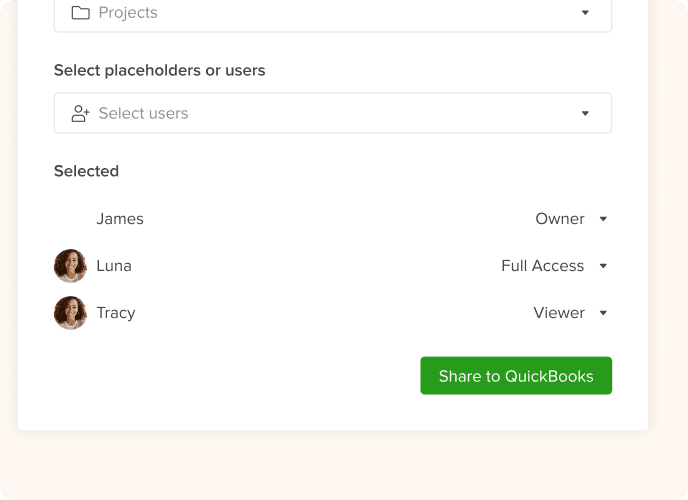Click the Selected heading

pyautogui.click(x=86, y=171)
